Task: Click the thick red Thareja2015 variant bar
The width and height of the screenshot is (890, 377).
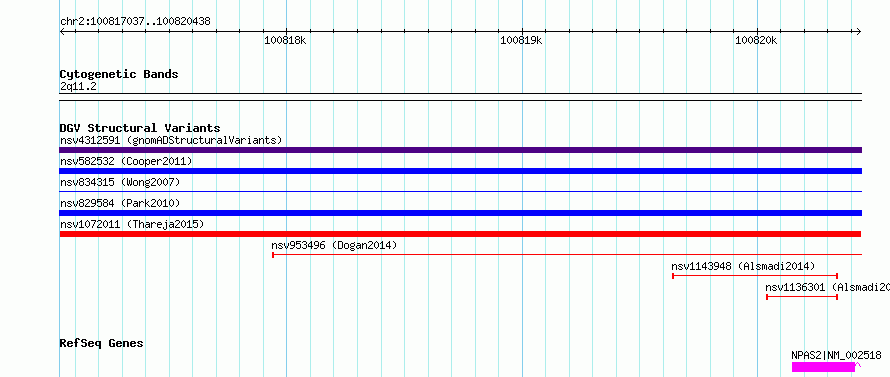Action: pyautogui.click(x=460, y=234)
